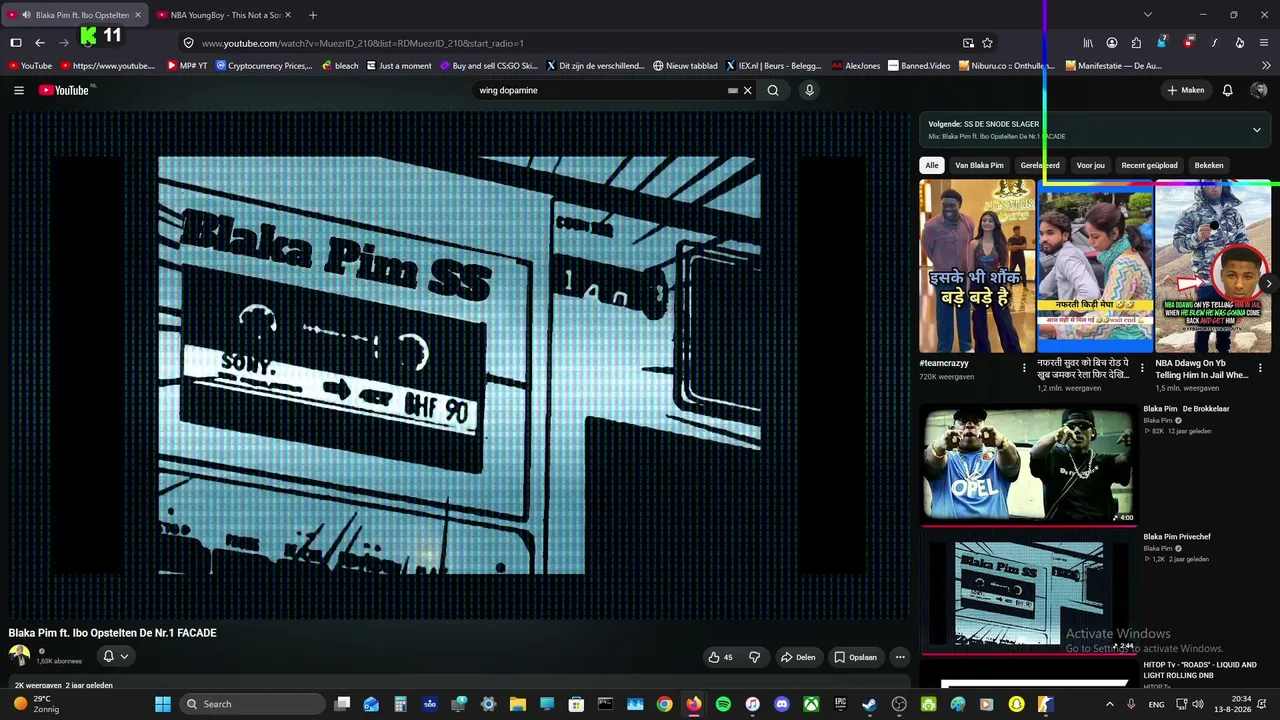This screenshot has width=1280, height=720.
Task: Open a new browser tab
Action: [x=313, y=15]
